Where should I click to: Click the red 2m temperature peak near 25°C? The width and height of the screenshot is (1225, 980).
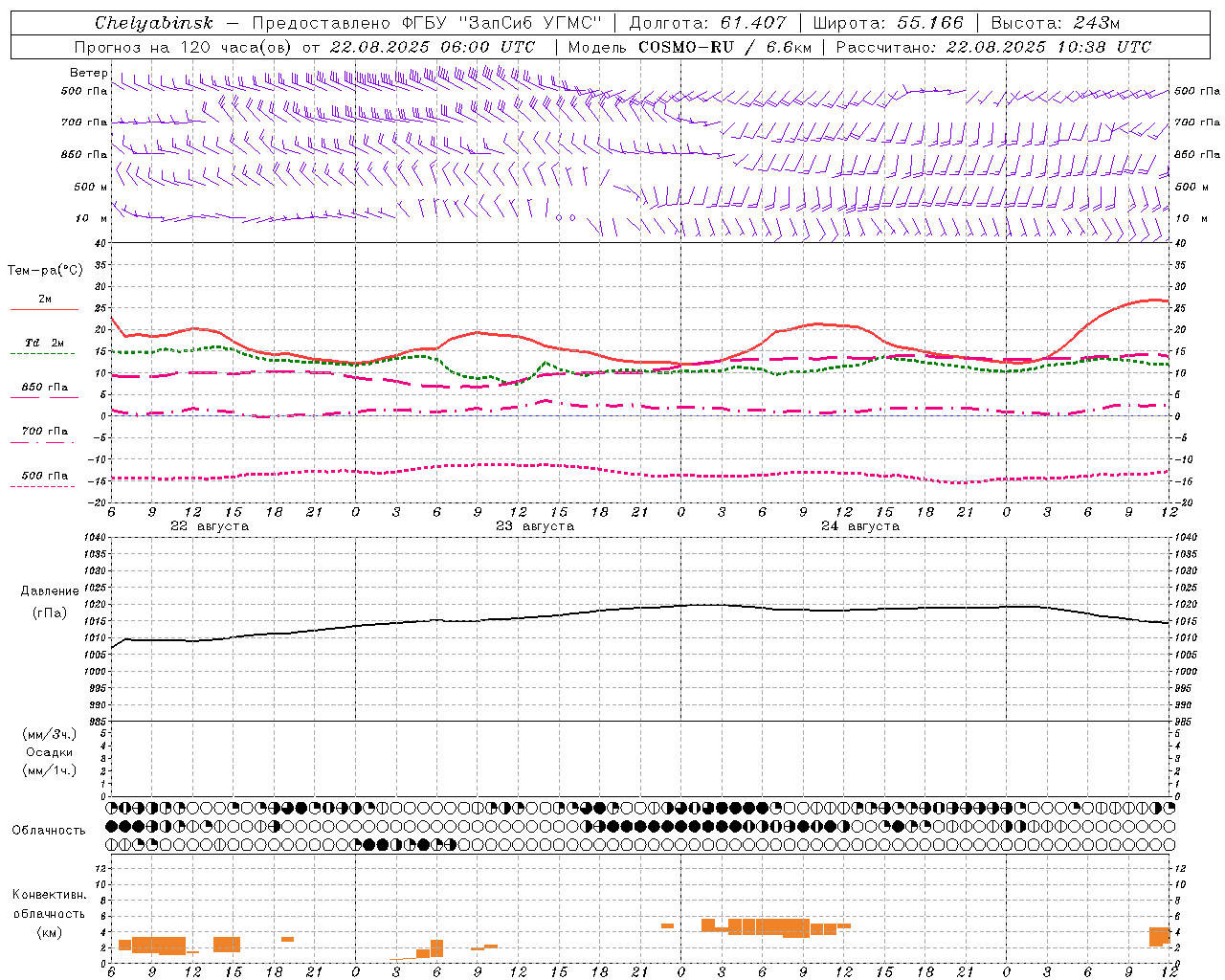point(1156,301)
